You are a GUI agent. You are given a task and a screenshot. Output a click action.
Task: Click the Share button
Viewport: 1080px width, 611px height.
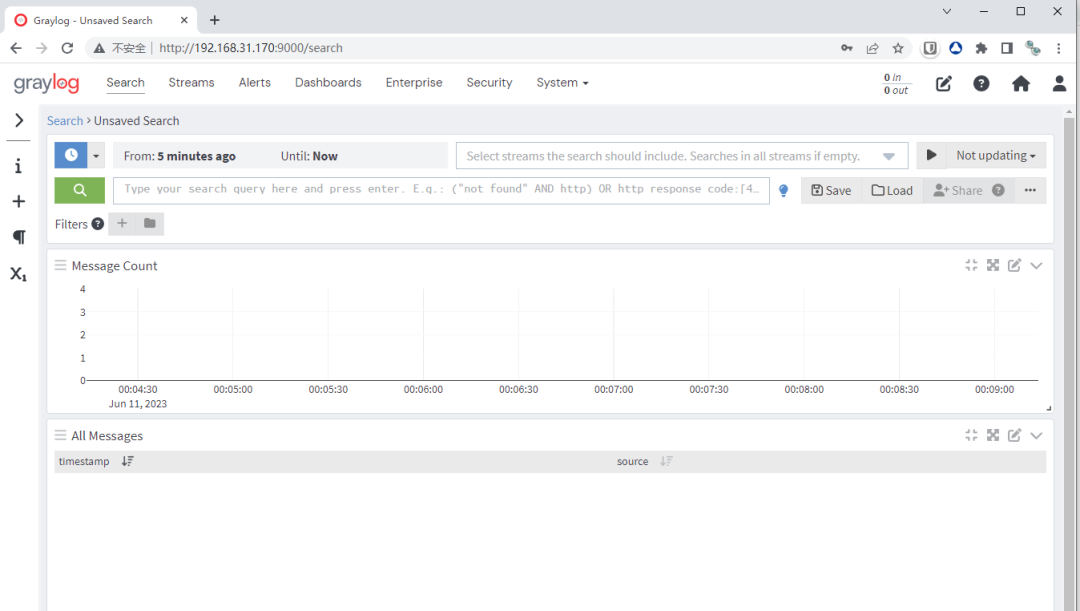(958, 191)
